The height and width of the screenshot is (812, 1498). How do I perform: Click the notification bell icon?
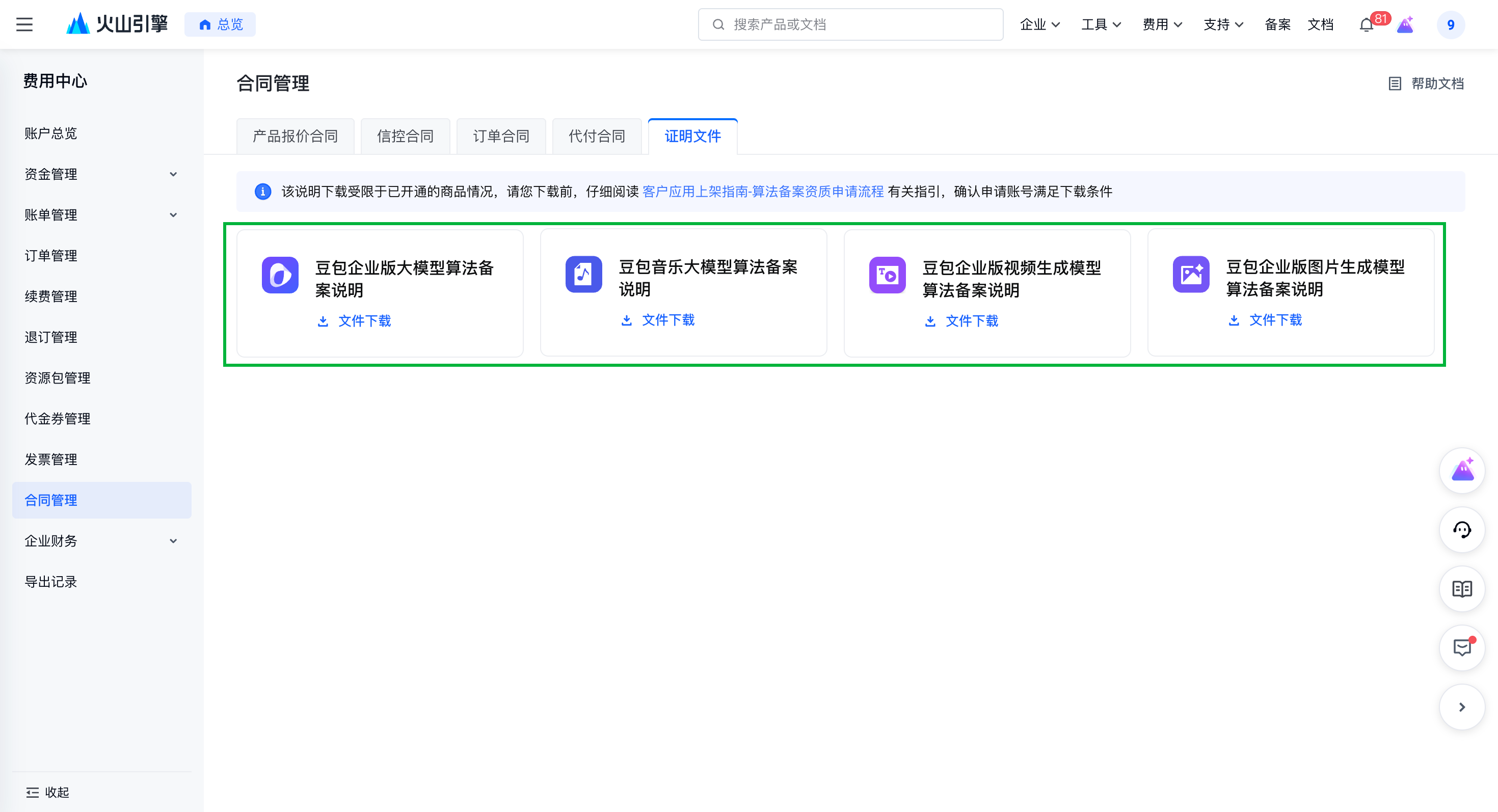(x=1367, y=25)
